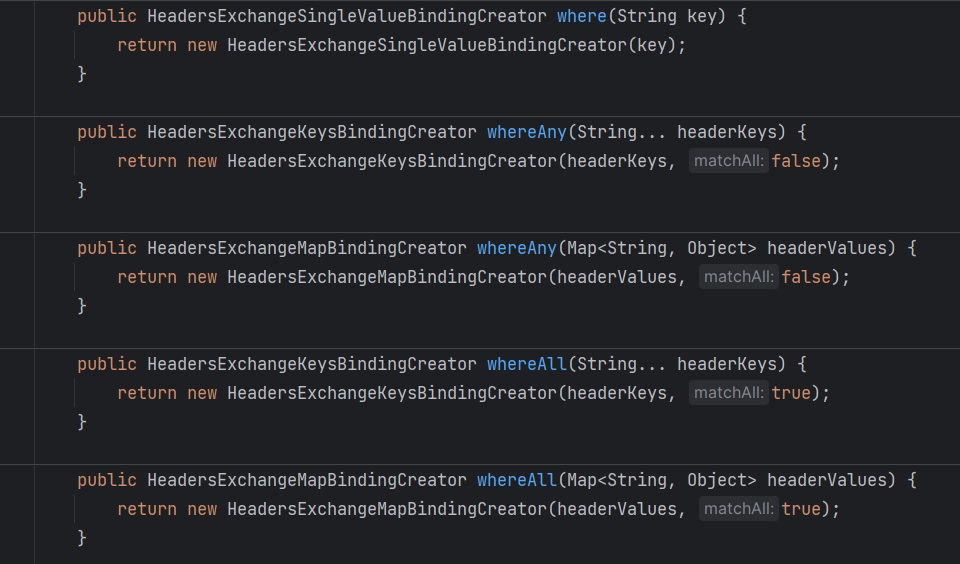Click headerValues parameter in whereAny signature
The image size is (960, 564).
pos(827,248)
